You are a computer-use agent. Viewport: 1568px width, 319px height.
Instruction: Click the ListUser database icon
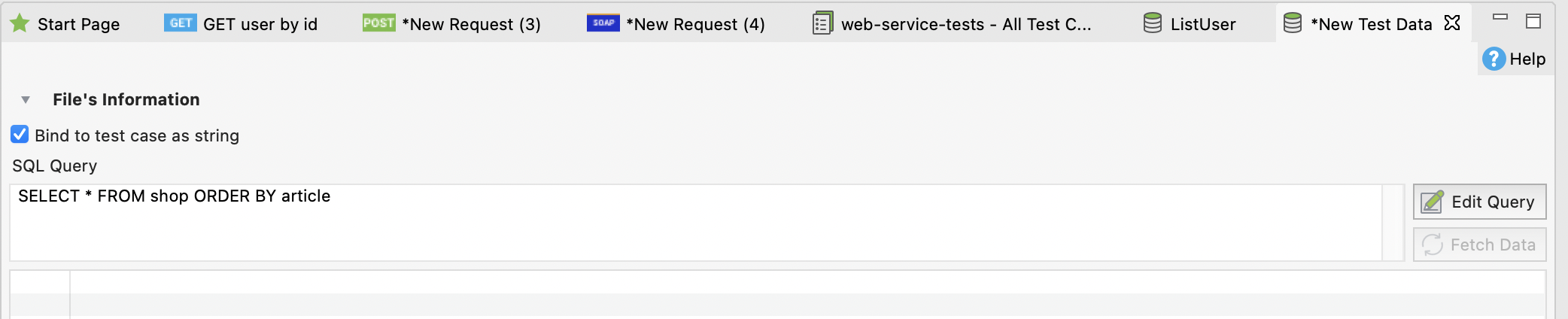pos(1152,23)
